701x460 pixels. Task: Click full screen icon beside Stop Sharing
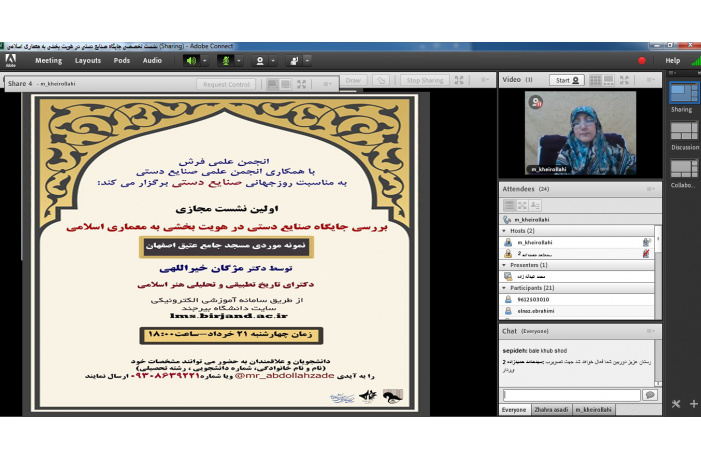point(459,80)
